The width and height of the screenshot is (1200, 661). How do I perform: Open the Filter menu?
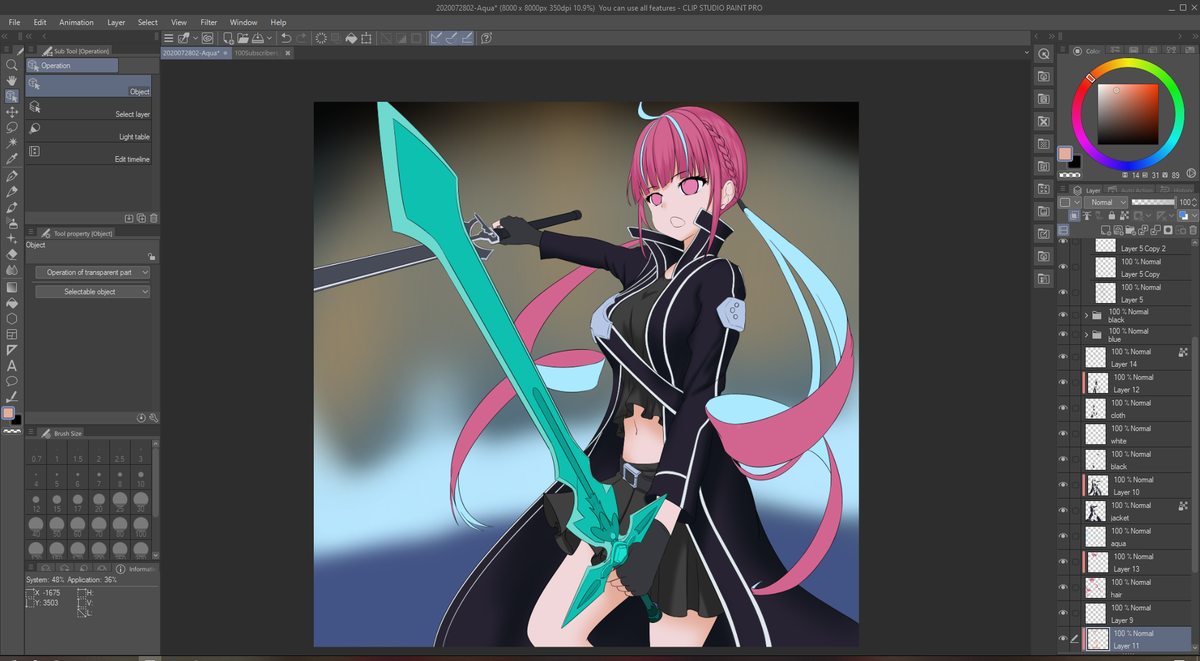(x=208, y=22)
